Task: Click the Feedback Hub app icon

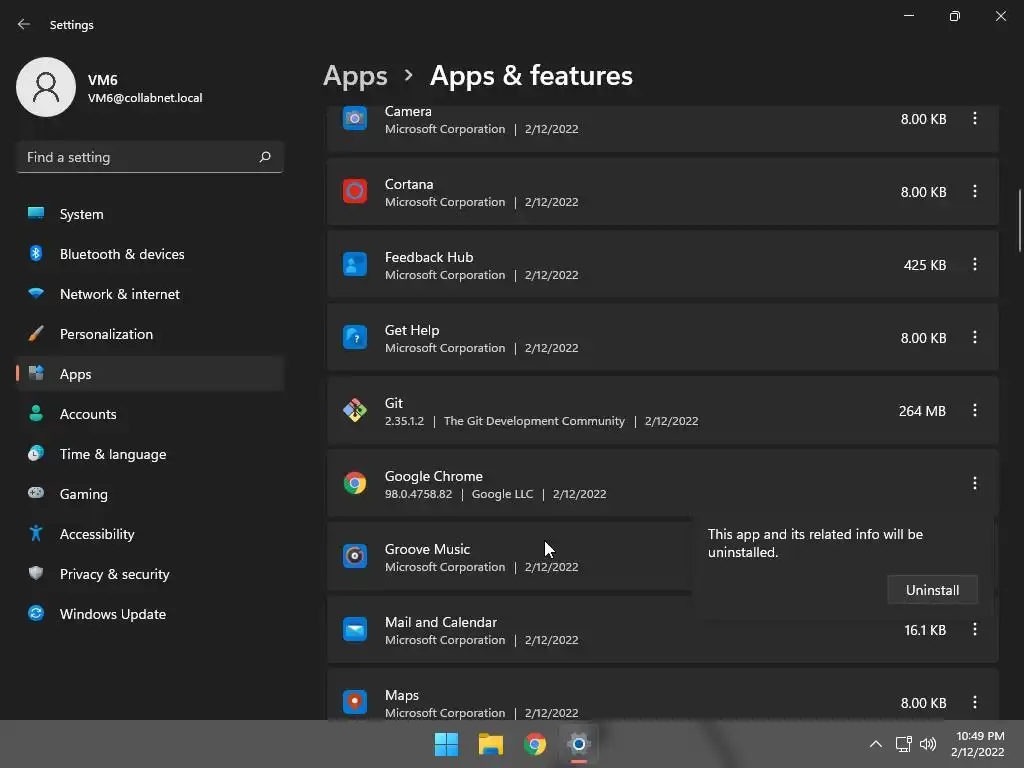Action: click(355, 264)
